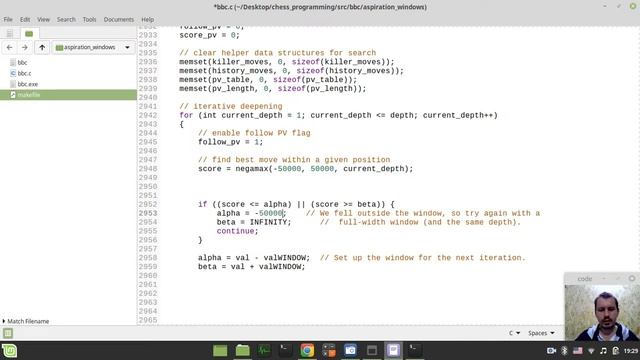Click the memset pv_length line
Viewport: 640px width, 360px height.
[273, 89]
